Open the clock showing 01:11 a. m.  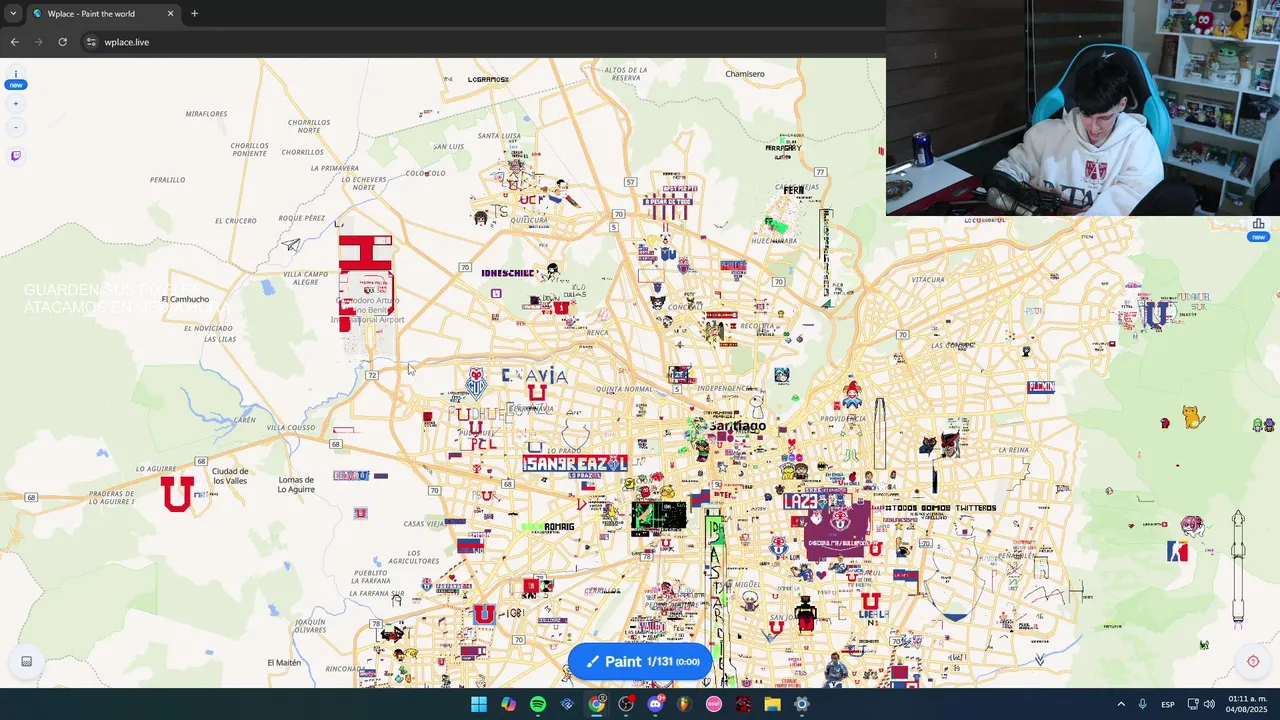click(x=1247, y=704)
